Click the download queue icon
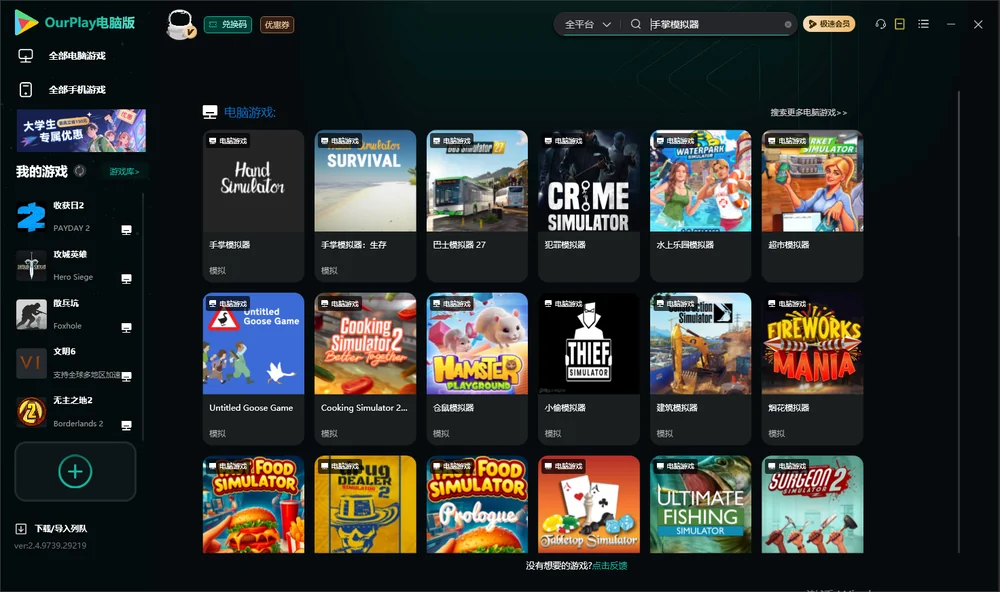The width and height of the screenshot is (1000, 592). [x=20, y=529]
